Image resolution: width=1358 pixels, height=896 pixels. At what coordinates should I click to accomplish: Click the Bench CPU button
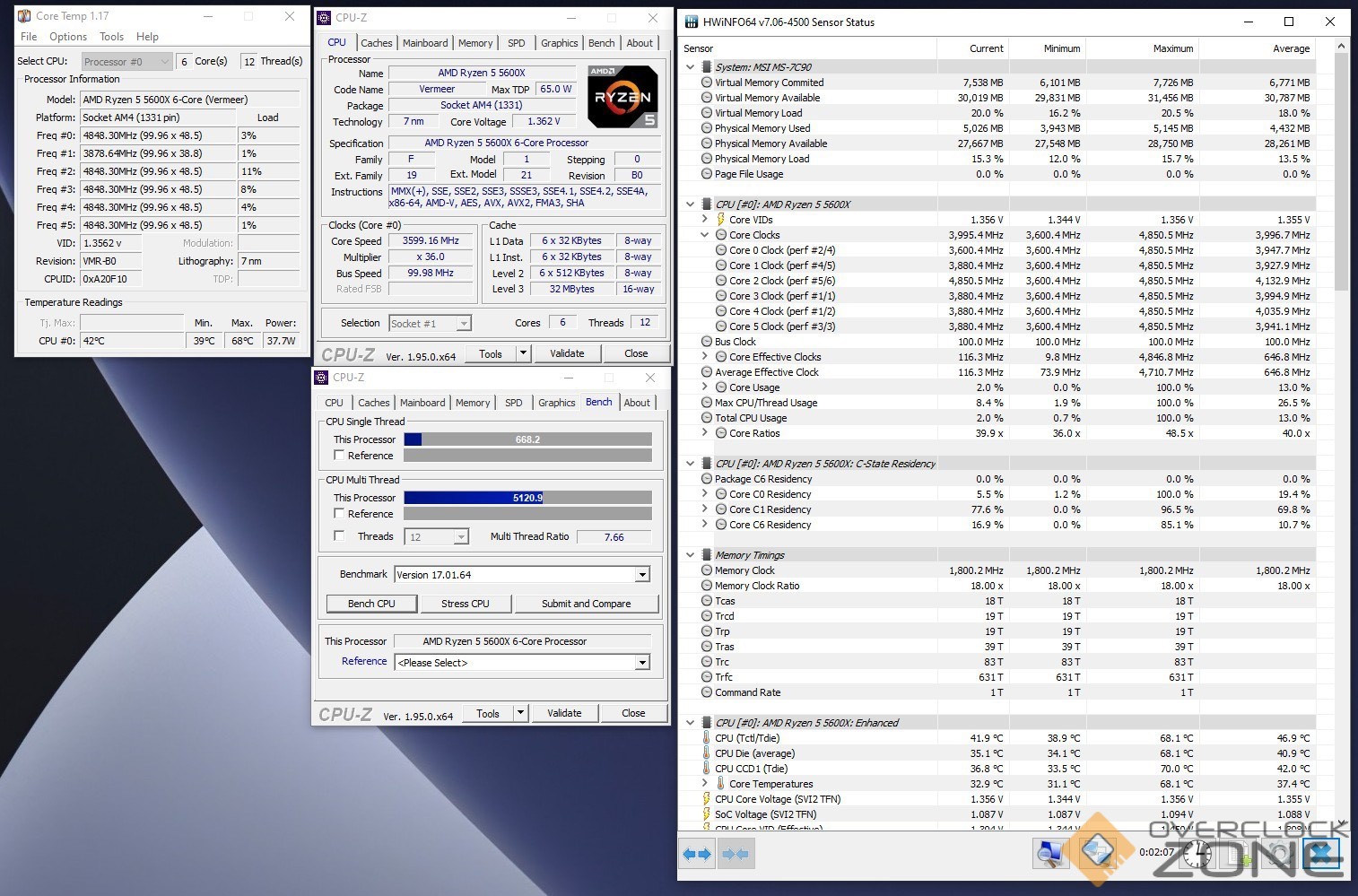[371, 604]
